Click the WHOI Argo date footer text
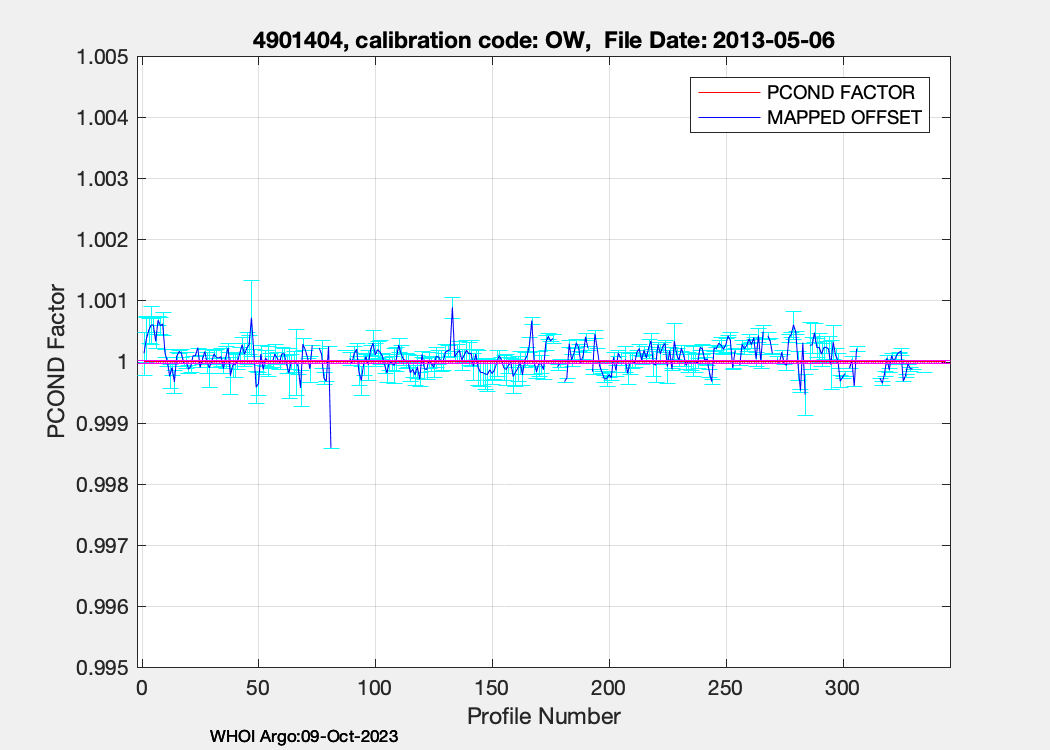1050x750 pixels. point(304,737)
